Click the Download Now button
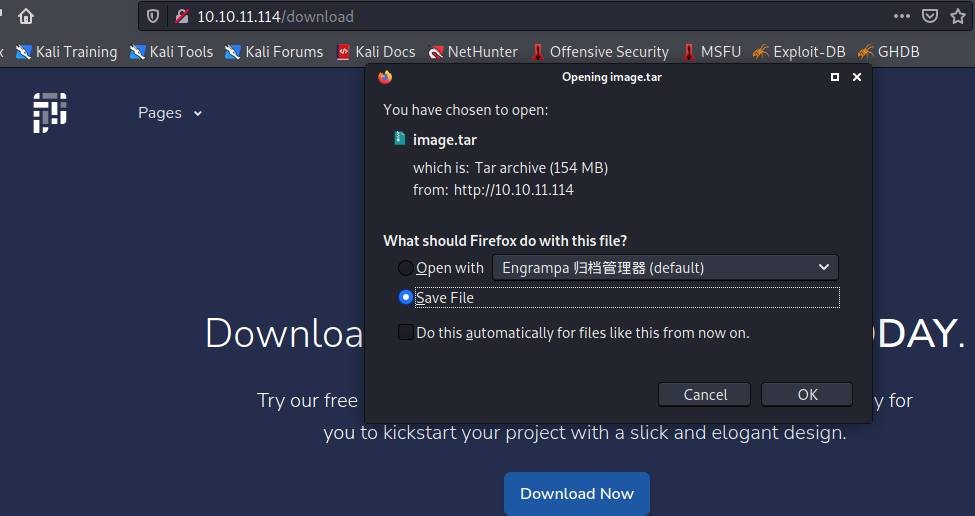 (577, 493)
